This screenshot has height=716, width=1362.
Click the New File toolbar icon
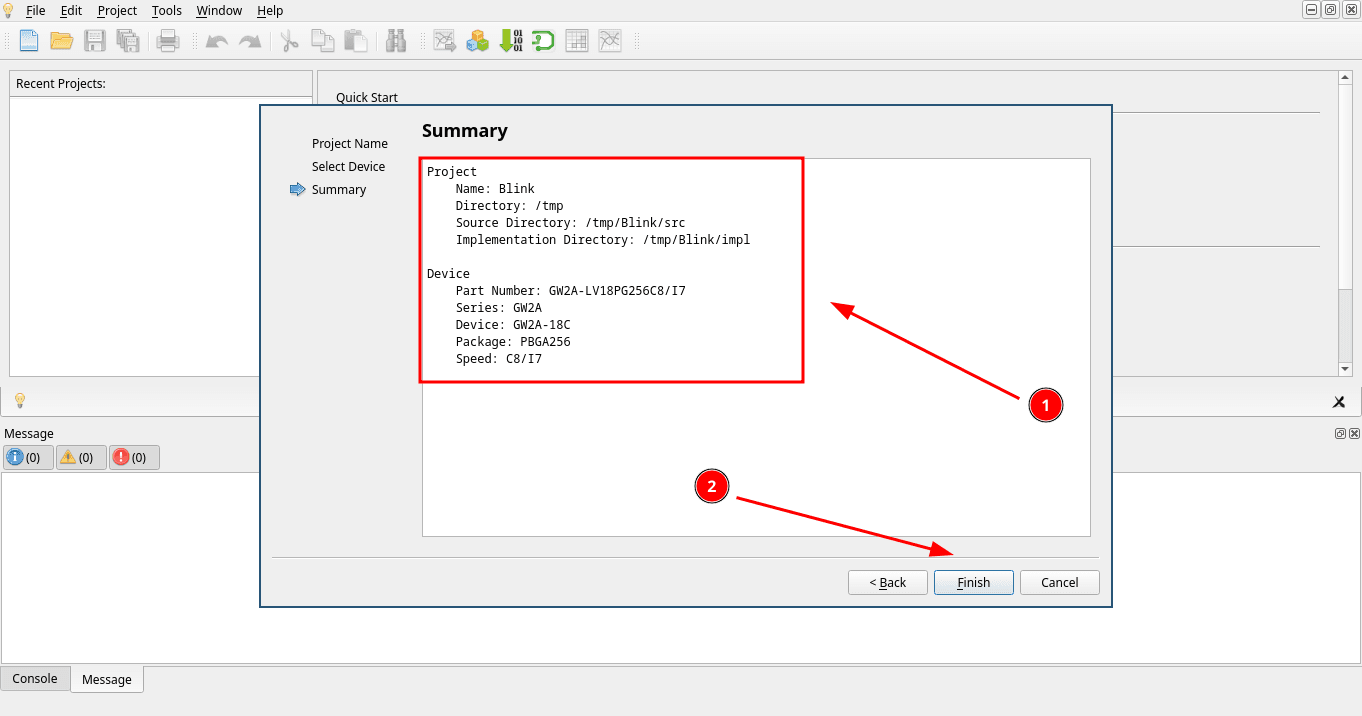29,41
